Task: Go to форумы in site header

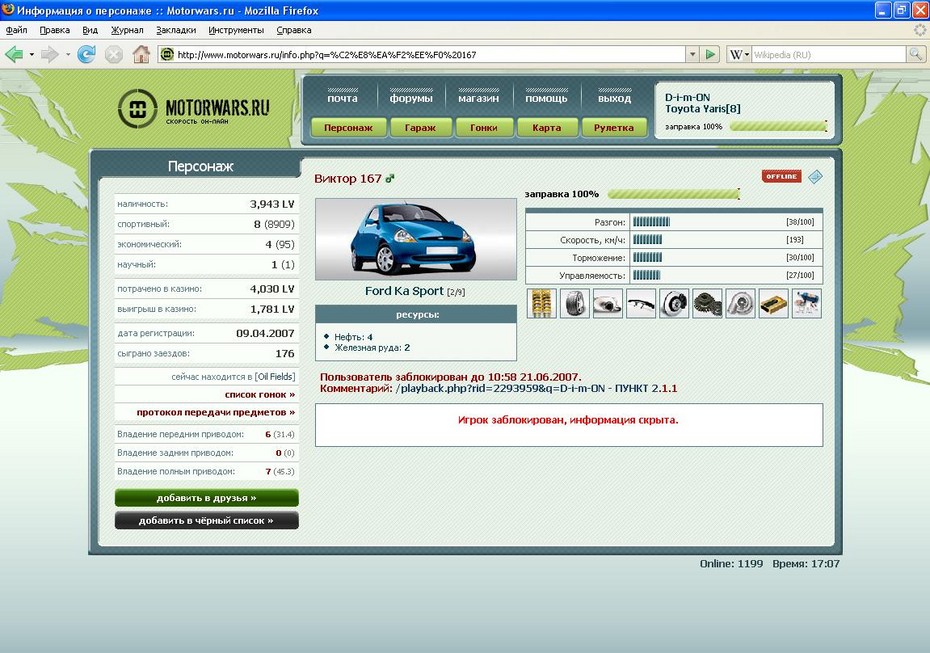Action: pos(411,98)
